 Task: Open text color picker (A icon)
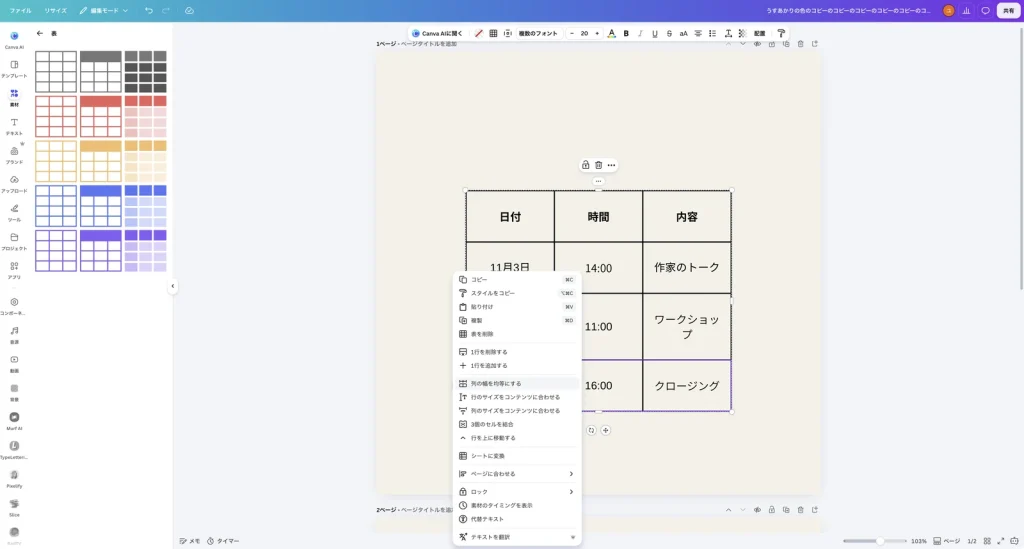(611, 33)
